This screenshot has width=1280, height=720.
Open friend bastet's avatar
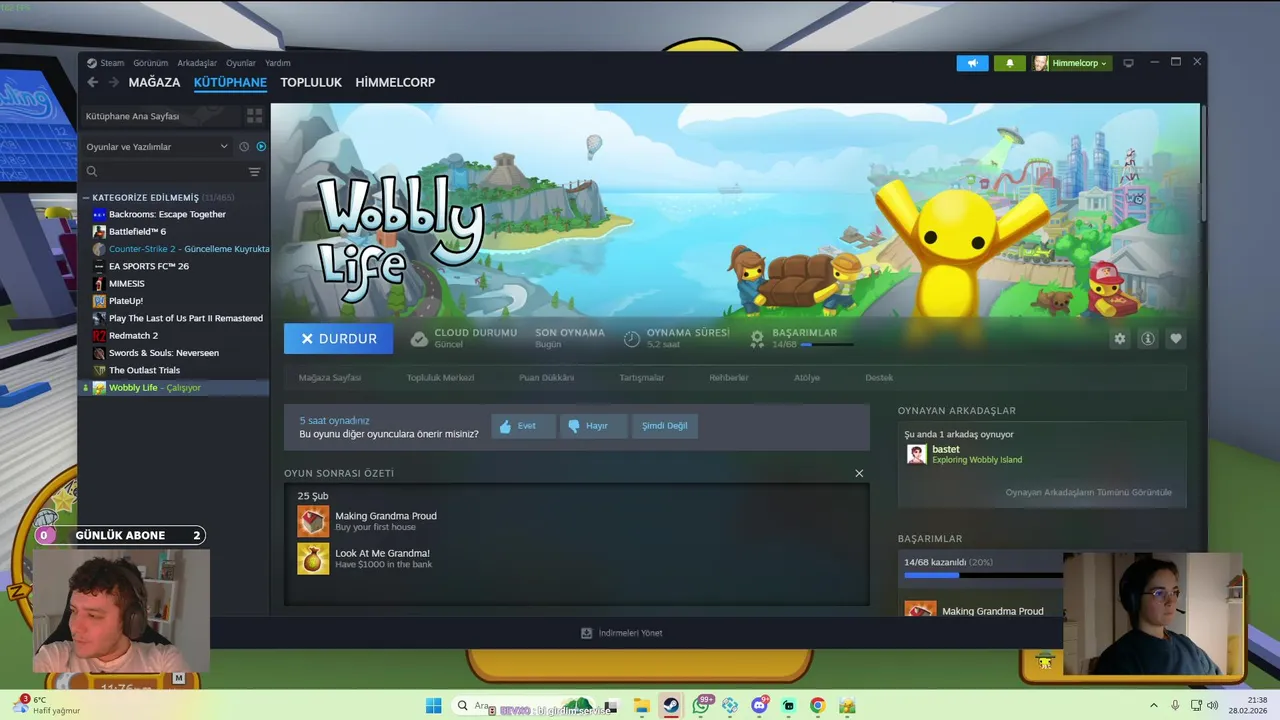tap(916, 454)
